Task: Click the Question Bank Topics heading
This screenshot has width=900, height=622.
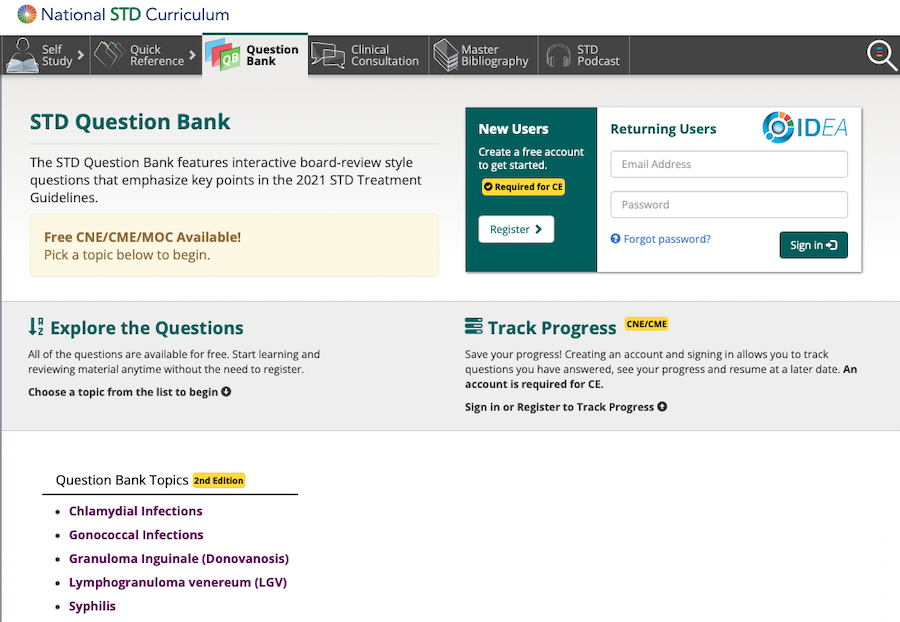Action: point(122,480)
